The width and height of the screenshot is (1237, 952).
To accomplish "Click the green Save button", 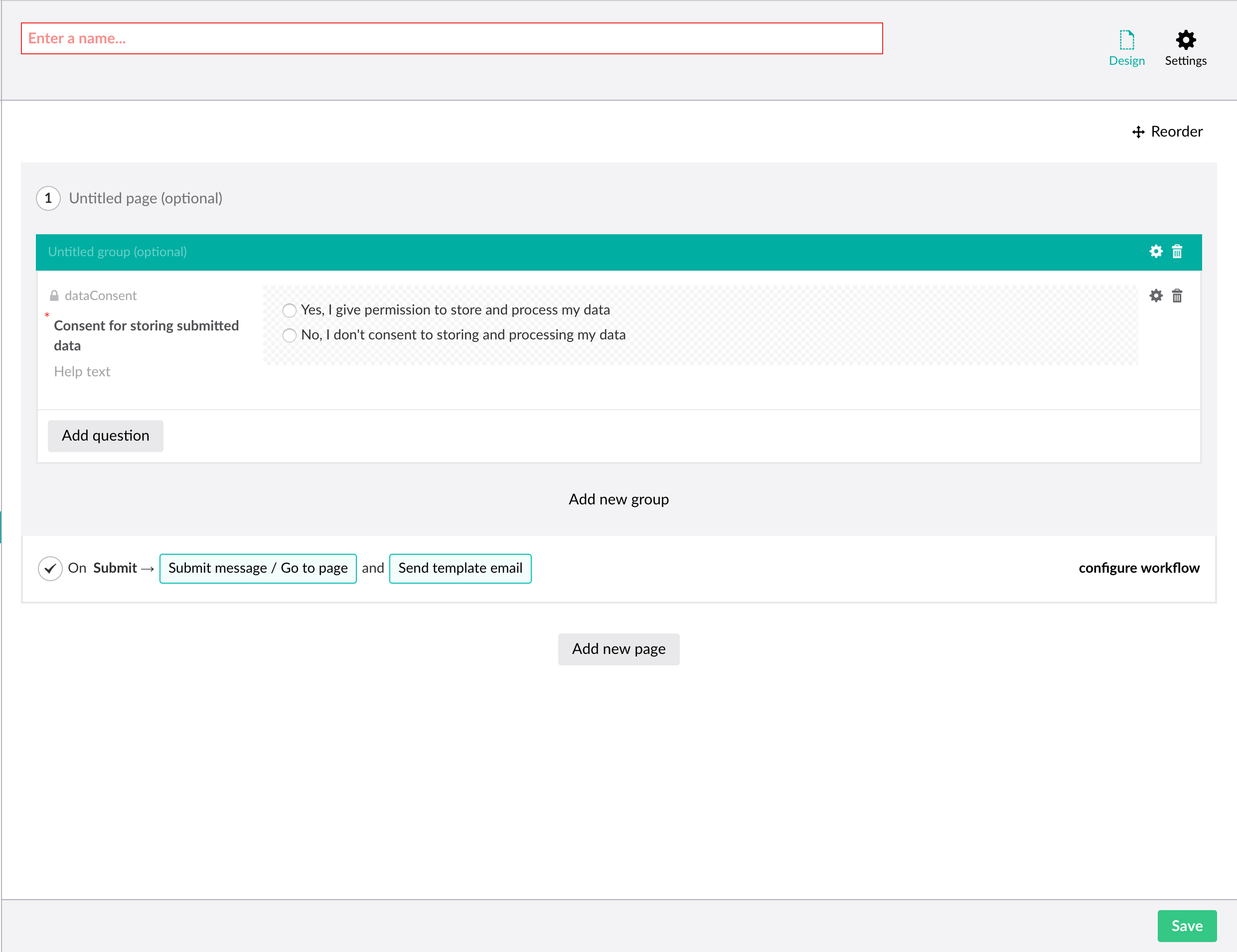I will (1187, 926).
